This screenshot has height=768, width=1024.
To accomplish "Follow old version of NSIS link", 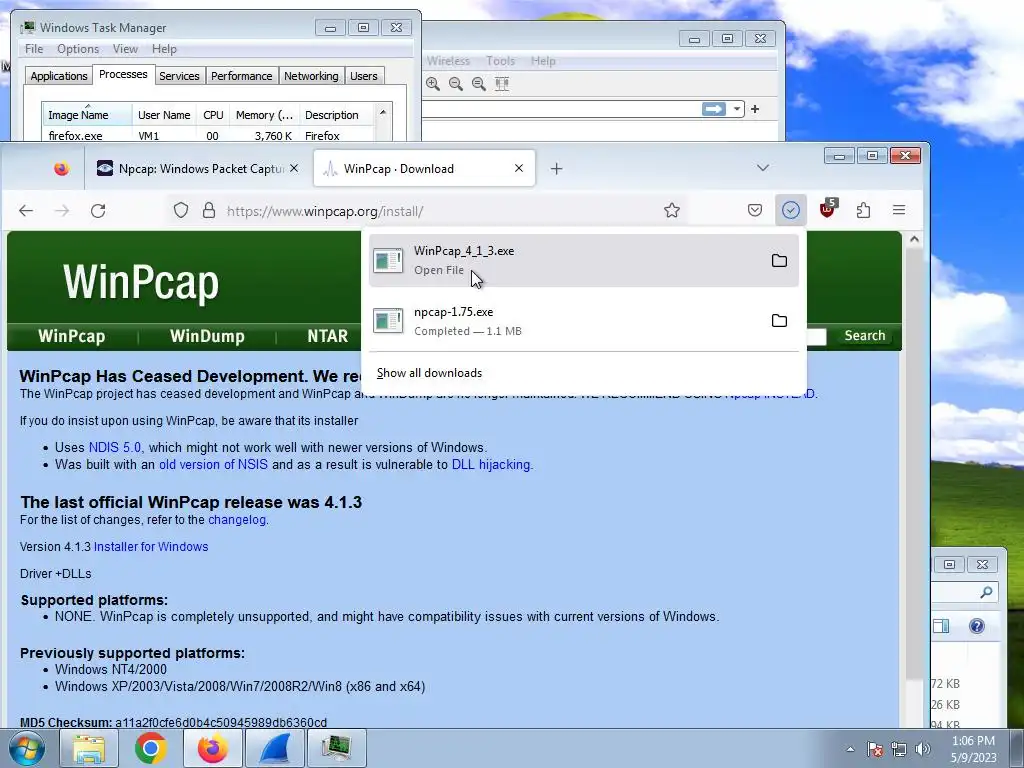I will (x=213, y=464).
